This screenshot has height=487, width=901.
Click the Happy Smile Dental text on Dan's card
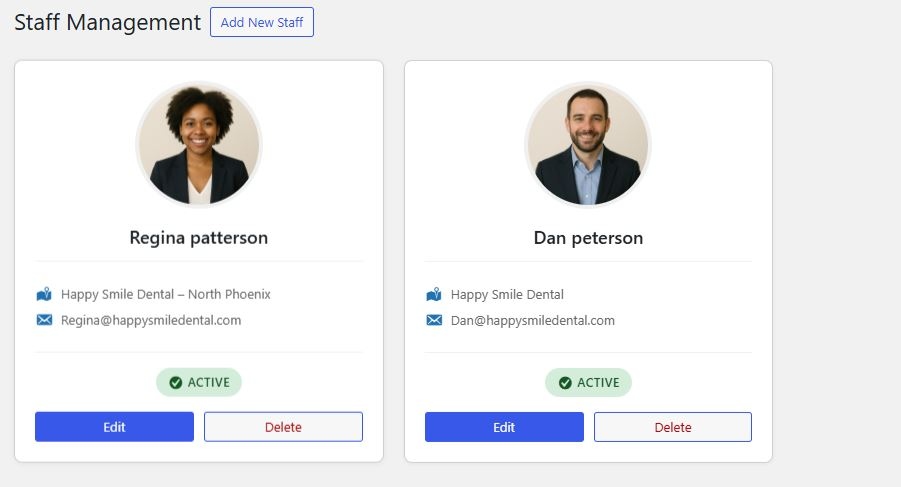507,295
